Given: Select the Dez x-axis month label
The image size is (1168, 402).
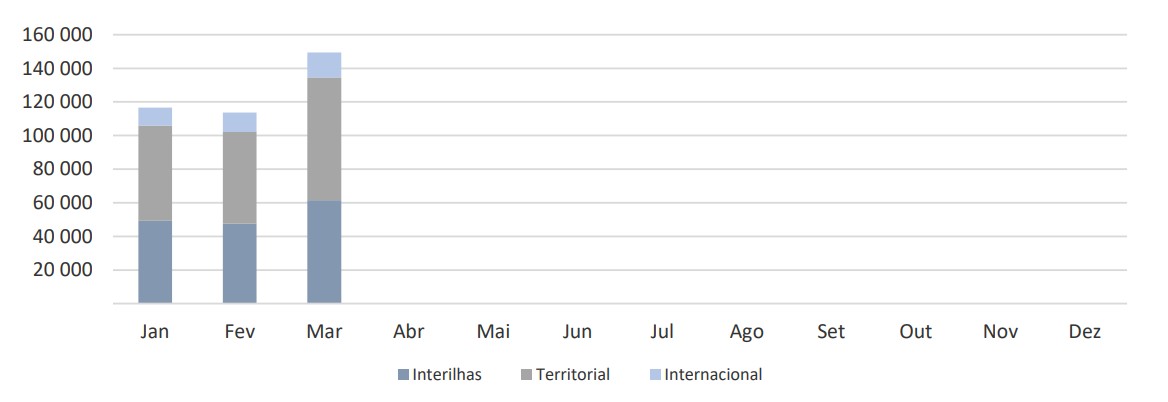Looking at the screenshot, I should coord(1084,332).
